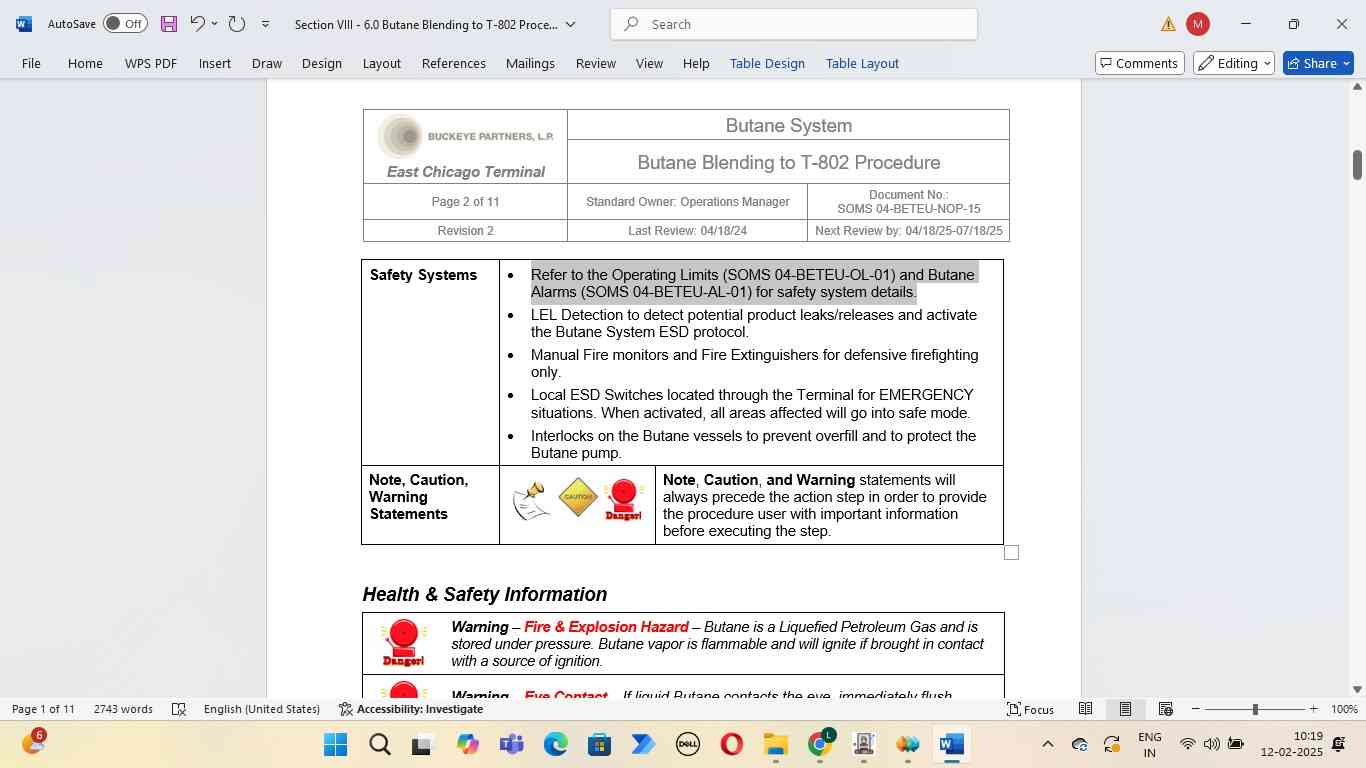
Task: Toggle Focus mode in status bar
Action: [1030, 709]
